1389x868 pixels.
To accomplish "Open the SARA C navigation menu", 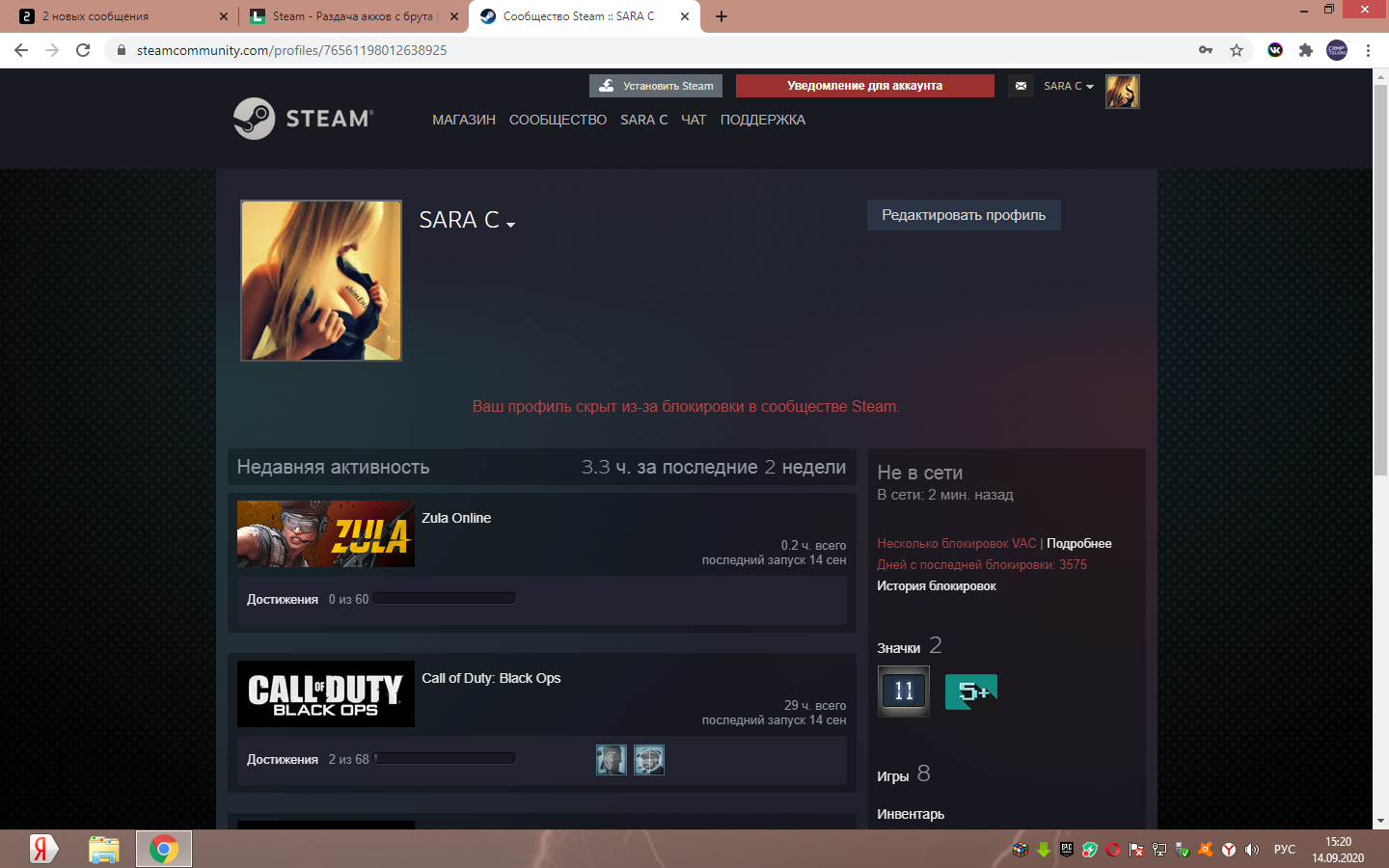I will [644, 120].
